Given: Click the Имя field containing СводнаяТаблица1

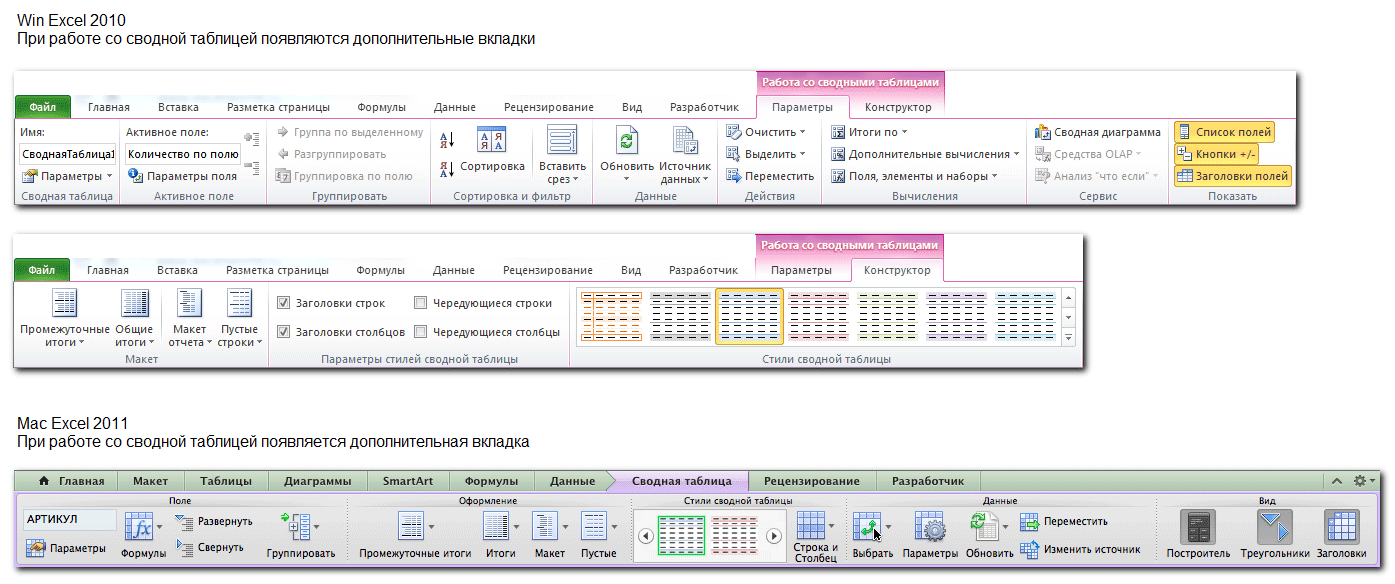Looking at the screenshot, I should pyautogui.click(x=68, y=154).
